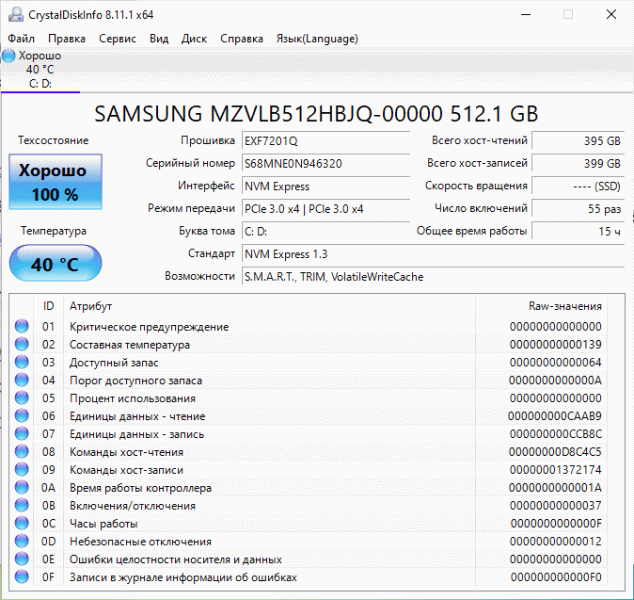
Task: Open the Справка menu
Action: tap(241, 39)
